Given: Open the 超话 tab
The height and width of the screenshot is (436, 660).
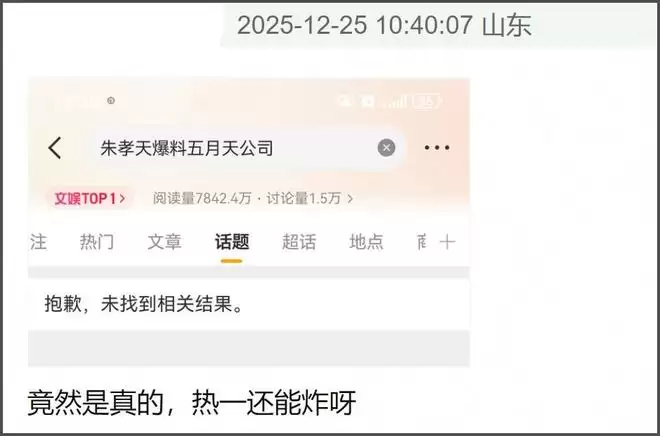Looking at the screenshot, I should click(x=299, y=242).
